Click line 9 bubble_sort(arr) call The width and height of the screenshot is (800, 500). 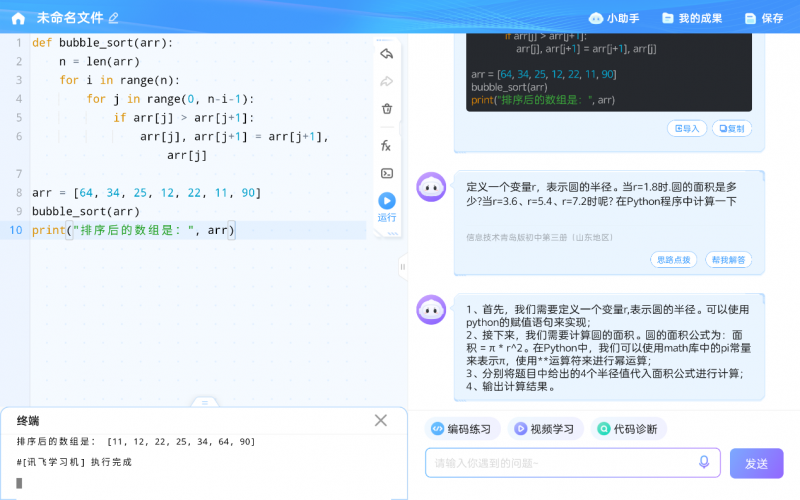[x=86, y=211]
